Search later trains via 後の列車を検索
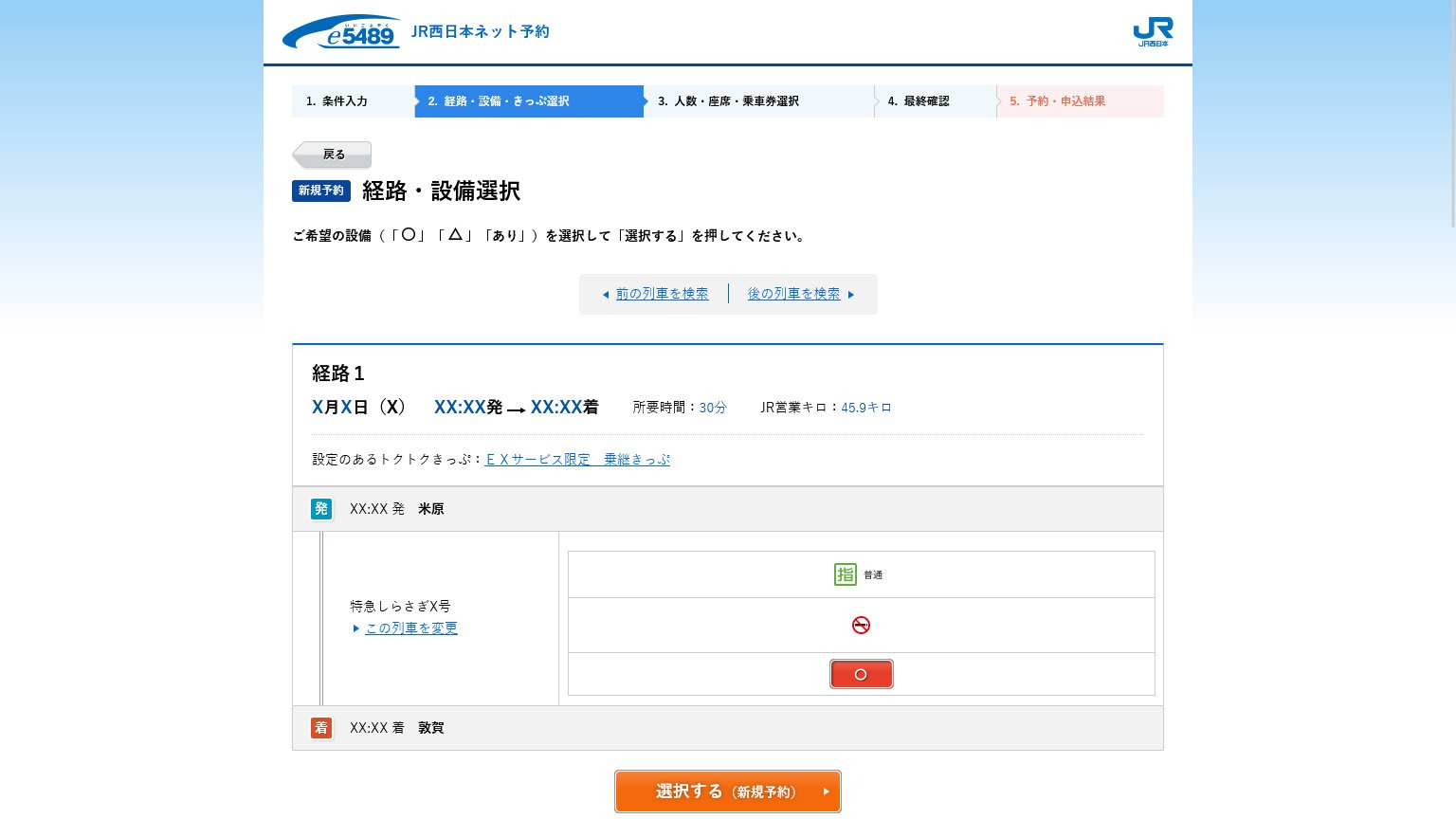 793,294
